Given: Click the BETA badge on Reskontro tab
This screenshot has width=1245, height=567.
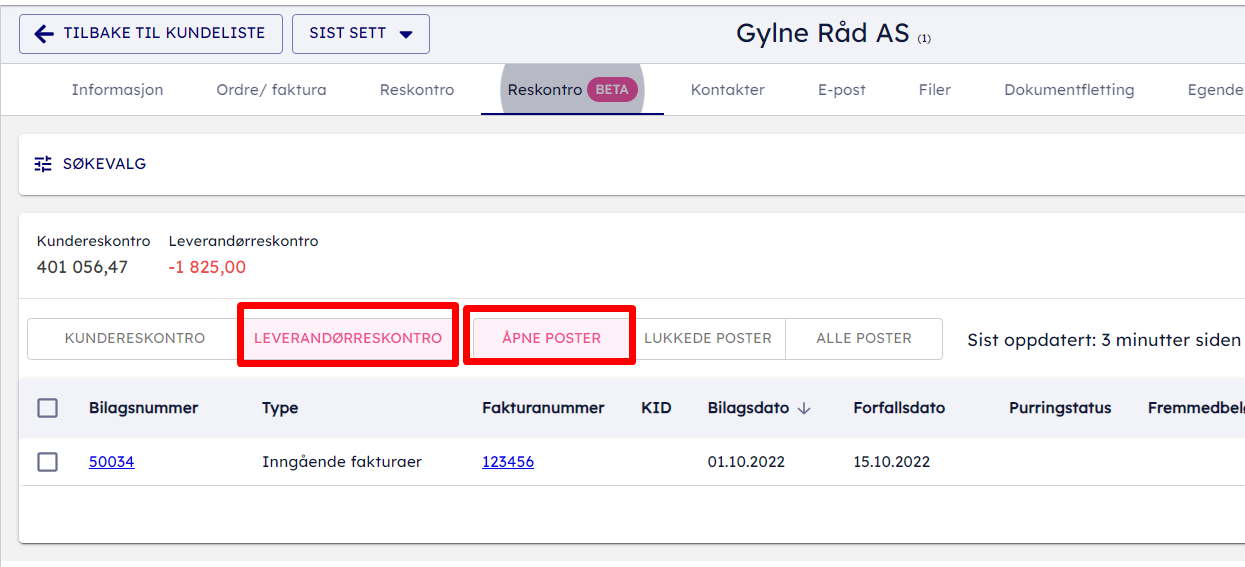Looking at the screenshot, I should (612, 89).
